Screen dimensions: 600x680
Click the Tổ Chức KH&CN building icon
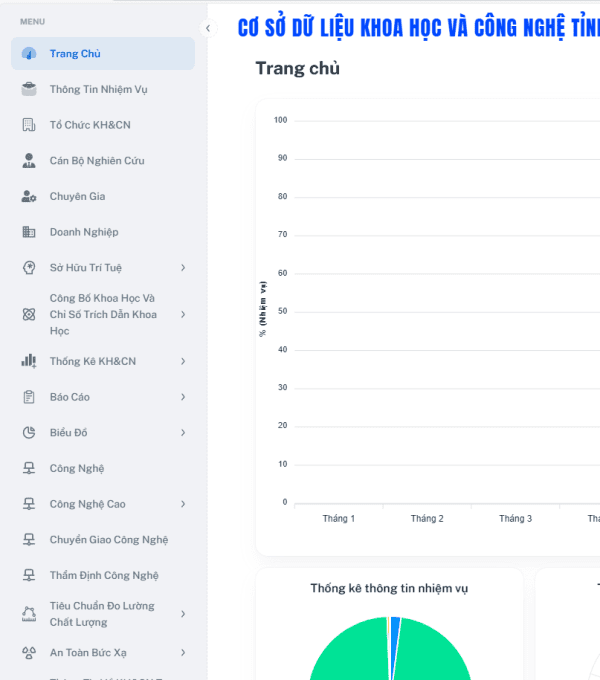(29, 125)
